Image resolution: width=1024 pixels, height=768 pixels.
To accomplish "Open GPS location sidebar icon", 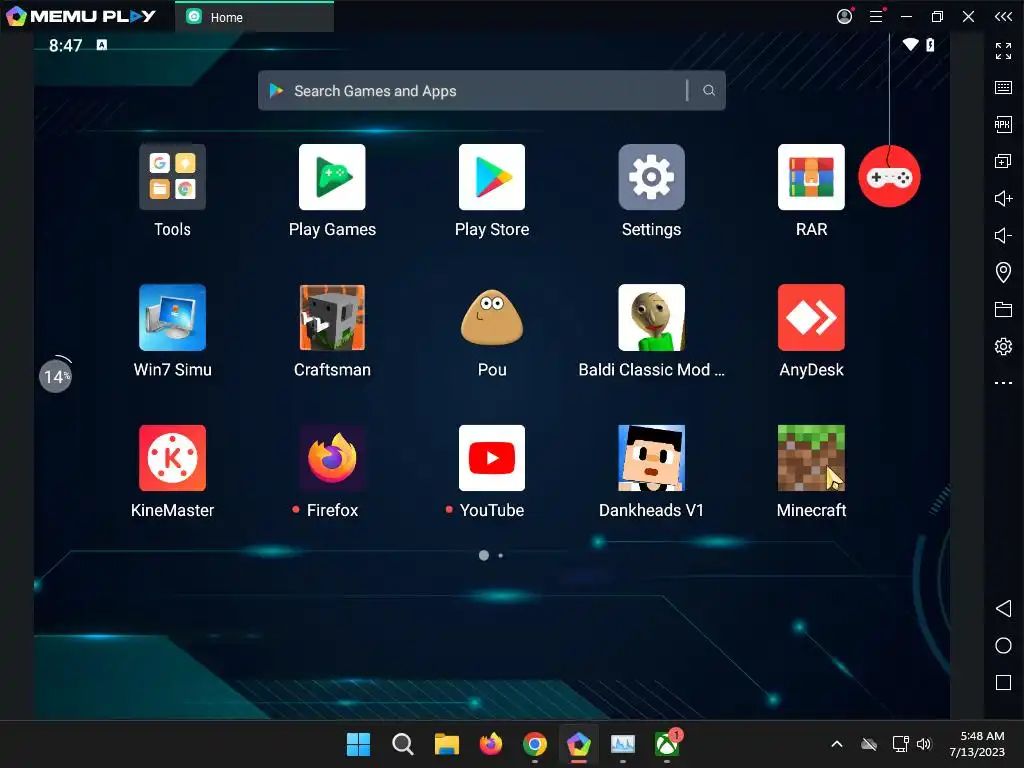I will click(x=1003, y=272).
